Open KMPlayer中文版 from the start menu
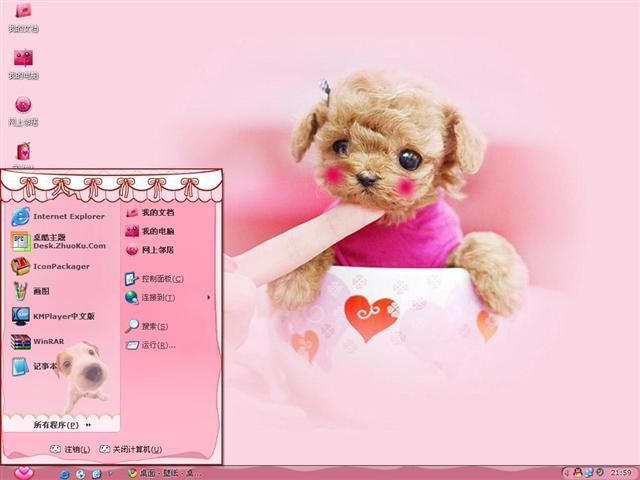 pos(53,316)
